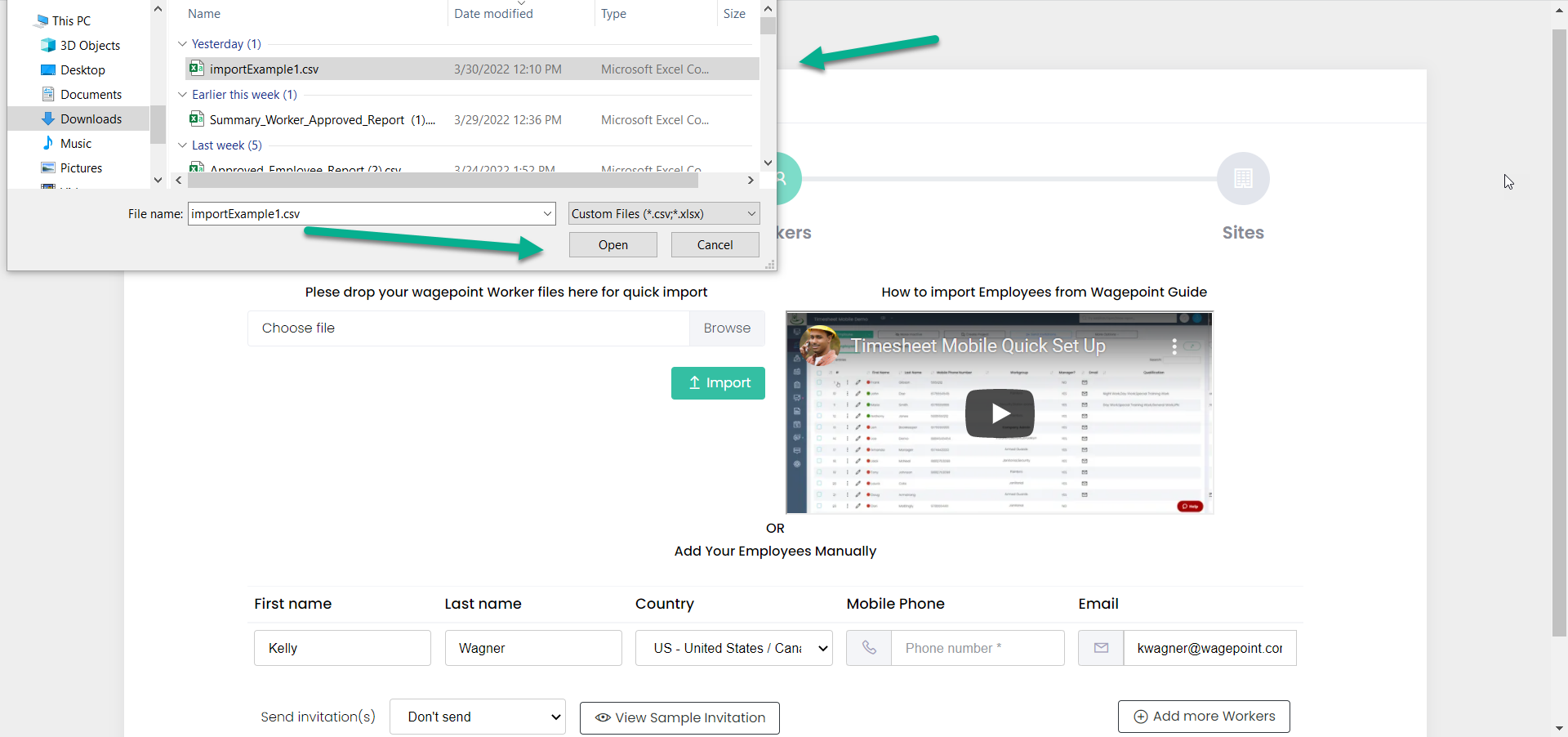Image resolution: width=1568 pixels, height=737 pixels.
Task: Click the page vertical scrollbar thumb
Action: (1559, 333)
